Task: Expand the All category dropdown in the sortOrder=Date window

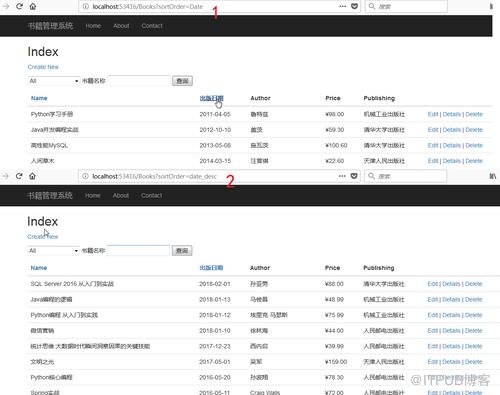Action: (53, 81)
